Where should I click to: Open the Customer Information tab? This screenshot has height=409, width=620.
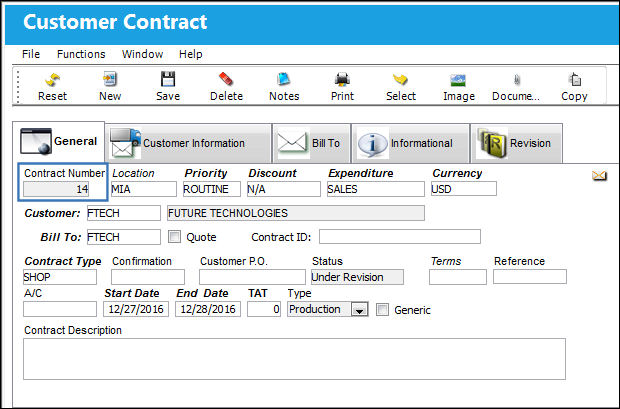(189, 143)
